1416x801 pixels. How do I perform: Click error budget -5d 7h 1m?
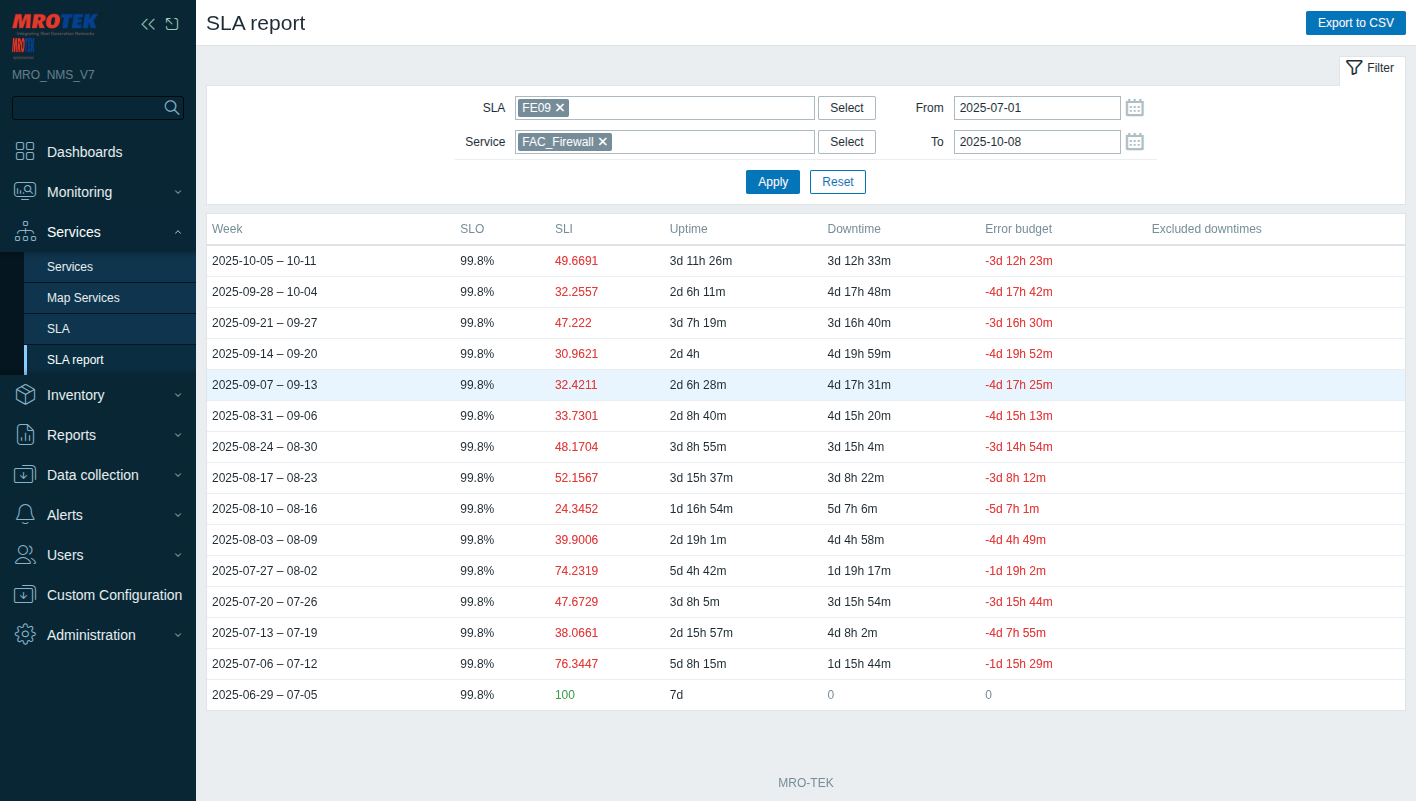coord(1012,509)
